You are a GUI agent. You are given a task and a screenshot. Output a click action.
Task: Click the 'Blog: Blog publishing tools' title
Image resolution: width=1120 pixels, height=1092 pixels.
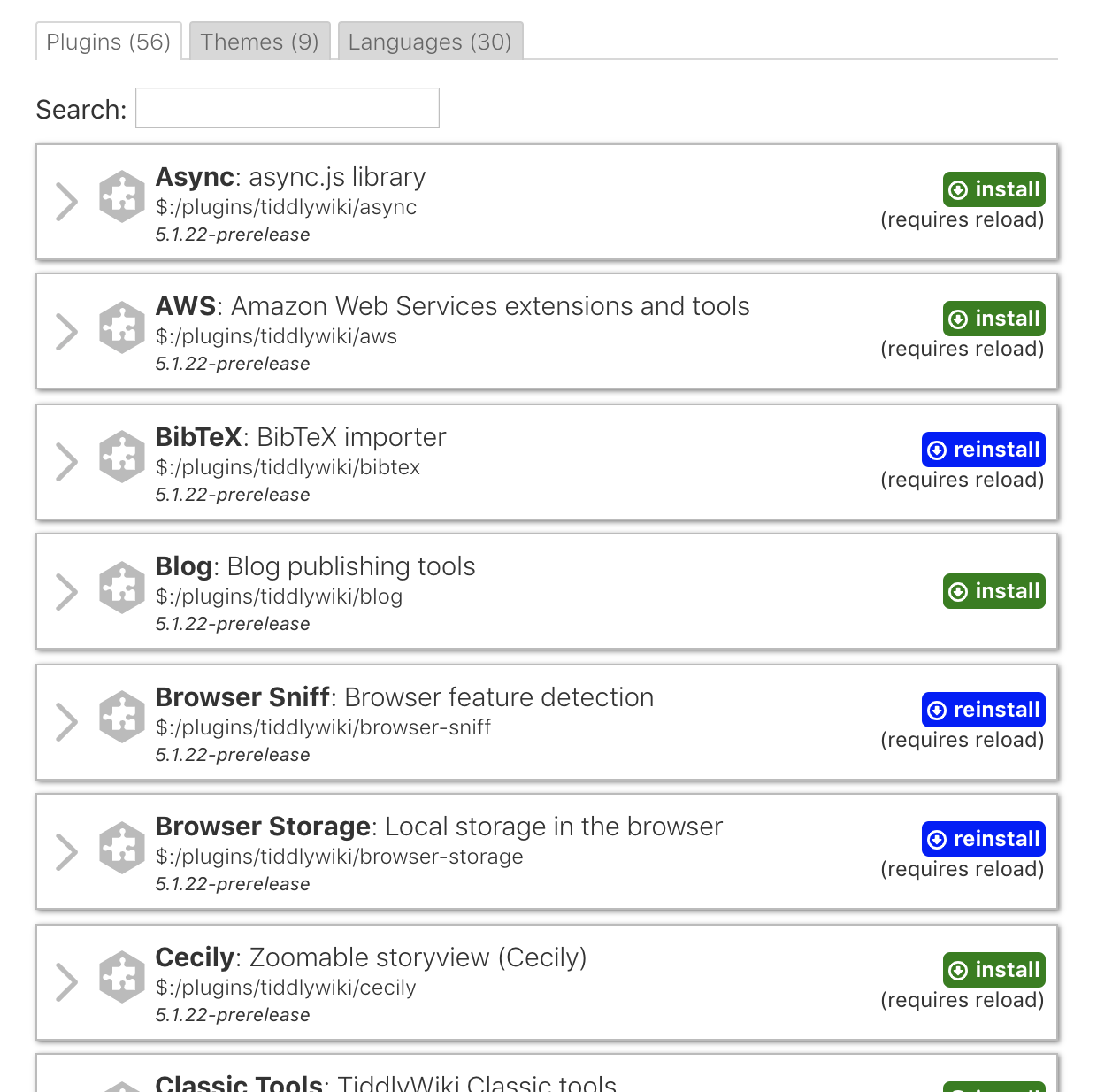(x=316, y=566)
